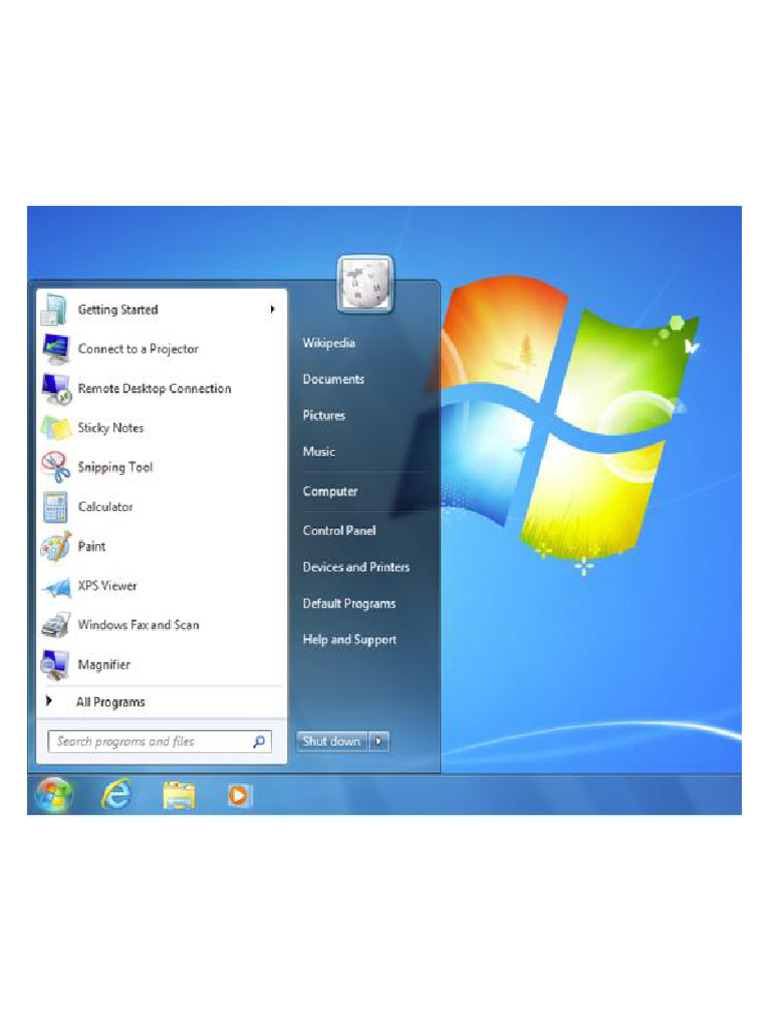Image resolution: width=768 pixels, height=1024 pixels.
Task: Click the Sticky Notes icon
Action: tap(56, 428)
